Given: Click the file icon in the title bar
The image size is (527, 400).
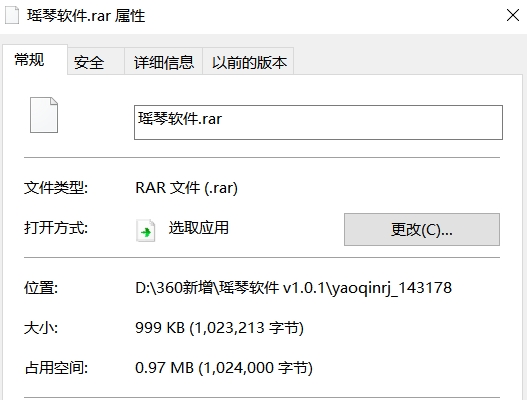Looking at the screenshot, I should tap(12, 15).
